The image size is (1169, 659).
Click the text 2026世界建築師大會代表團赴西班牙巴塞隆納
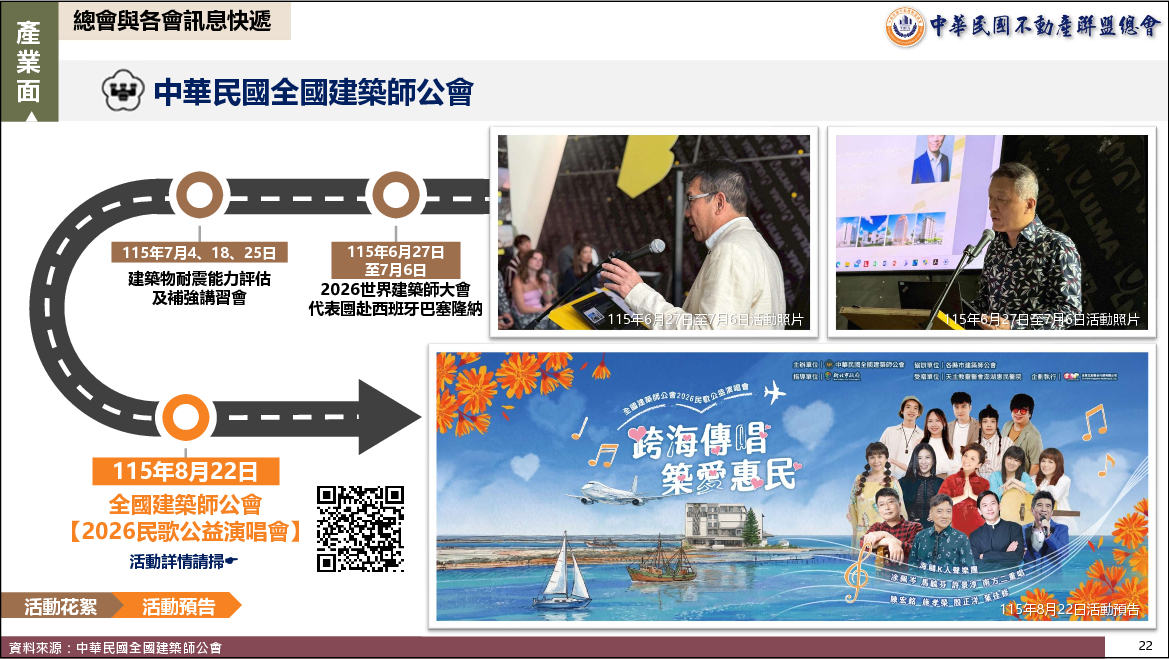396,299
